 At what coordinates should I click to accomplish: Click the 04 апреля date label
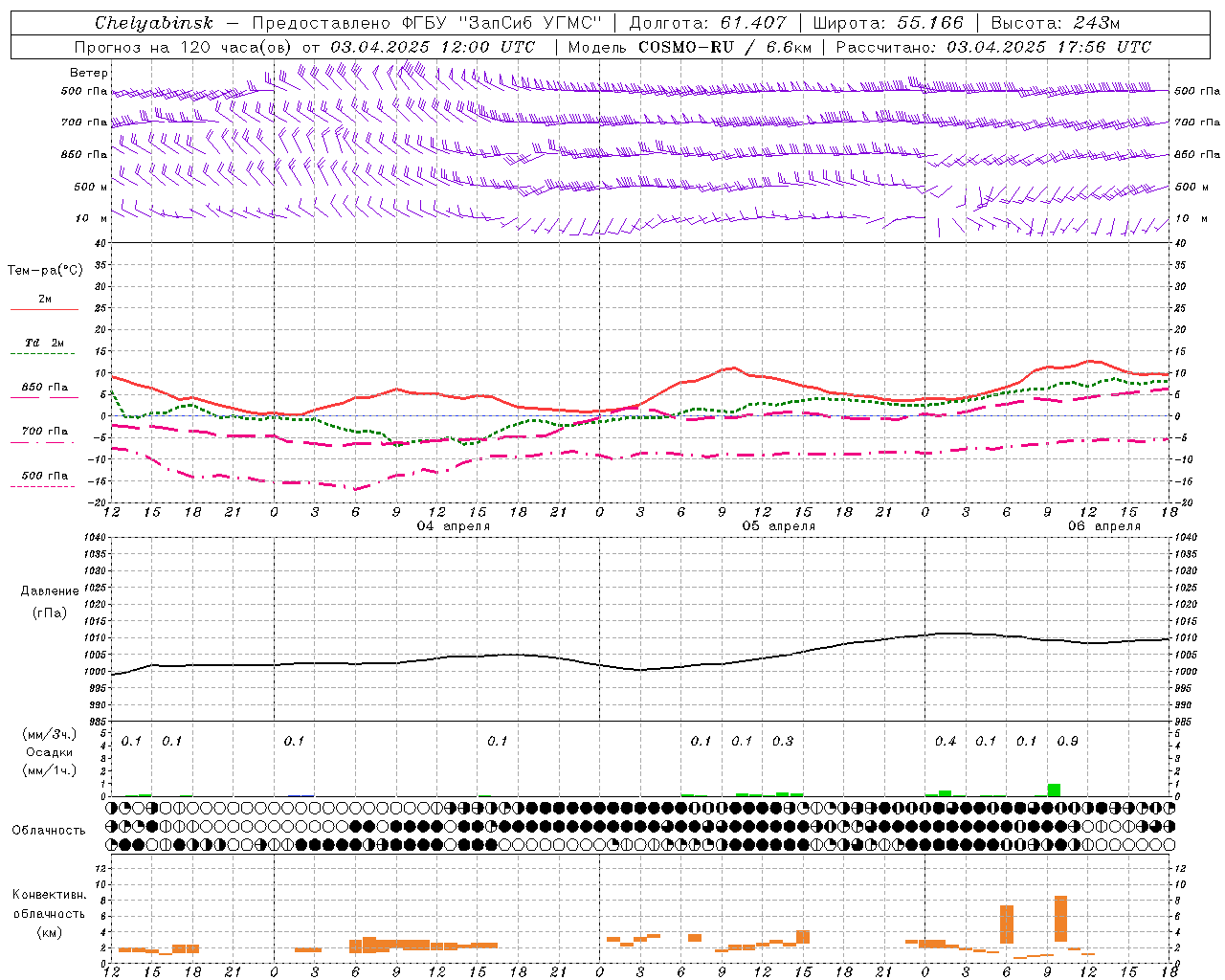coord(454,526)
